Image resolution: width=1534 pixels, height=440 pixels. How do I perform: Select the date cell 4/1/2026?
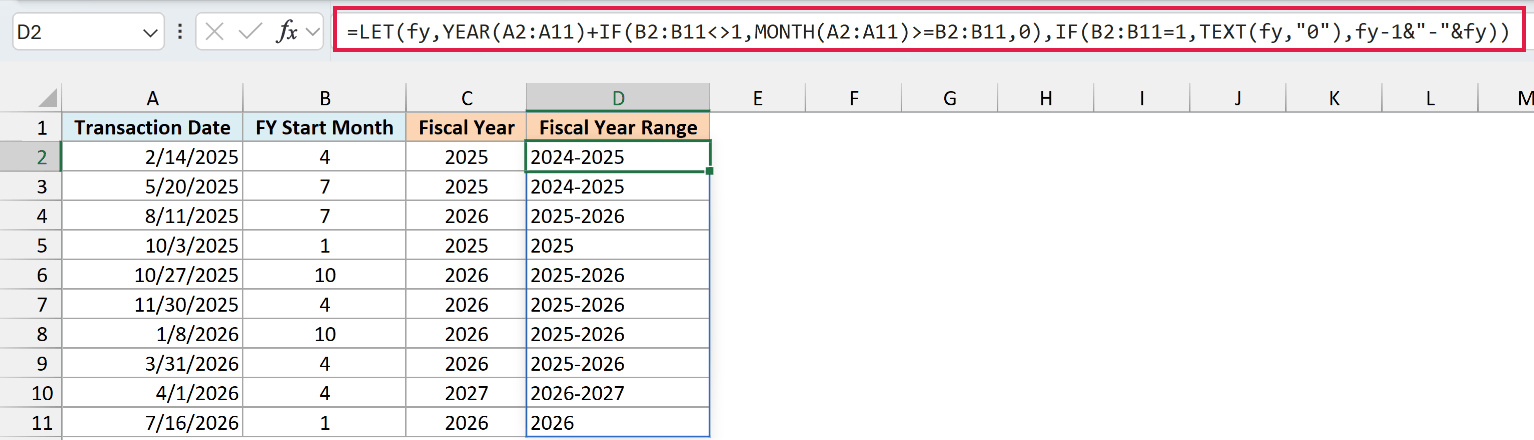152,393
